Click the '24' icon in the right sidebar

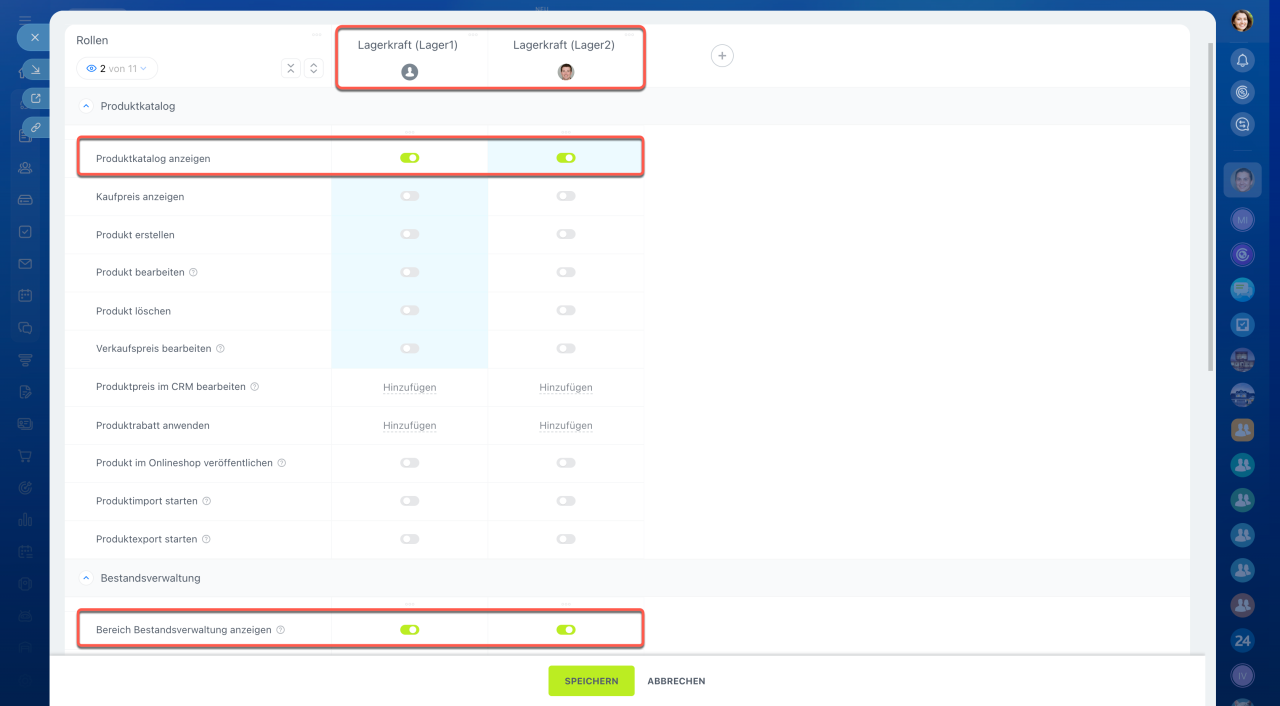pyautogui.click(x=1242, y=640)
